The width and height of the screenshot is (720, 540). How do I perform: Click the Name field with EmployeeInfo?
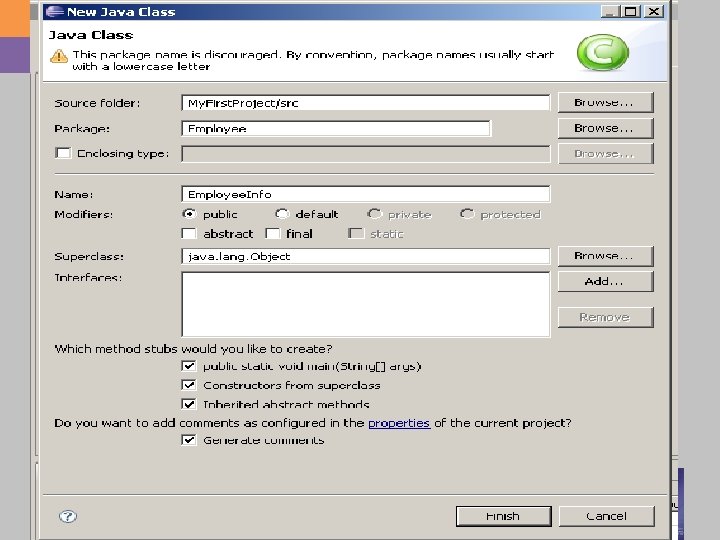pyautogui.click(x=366, y=194)
